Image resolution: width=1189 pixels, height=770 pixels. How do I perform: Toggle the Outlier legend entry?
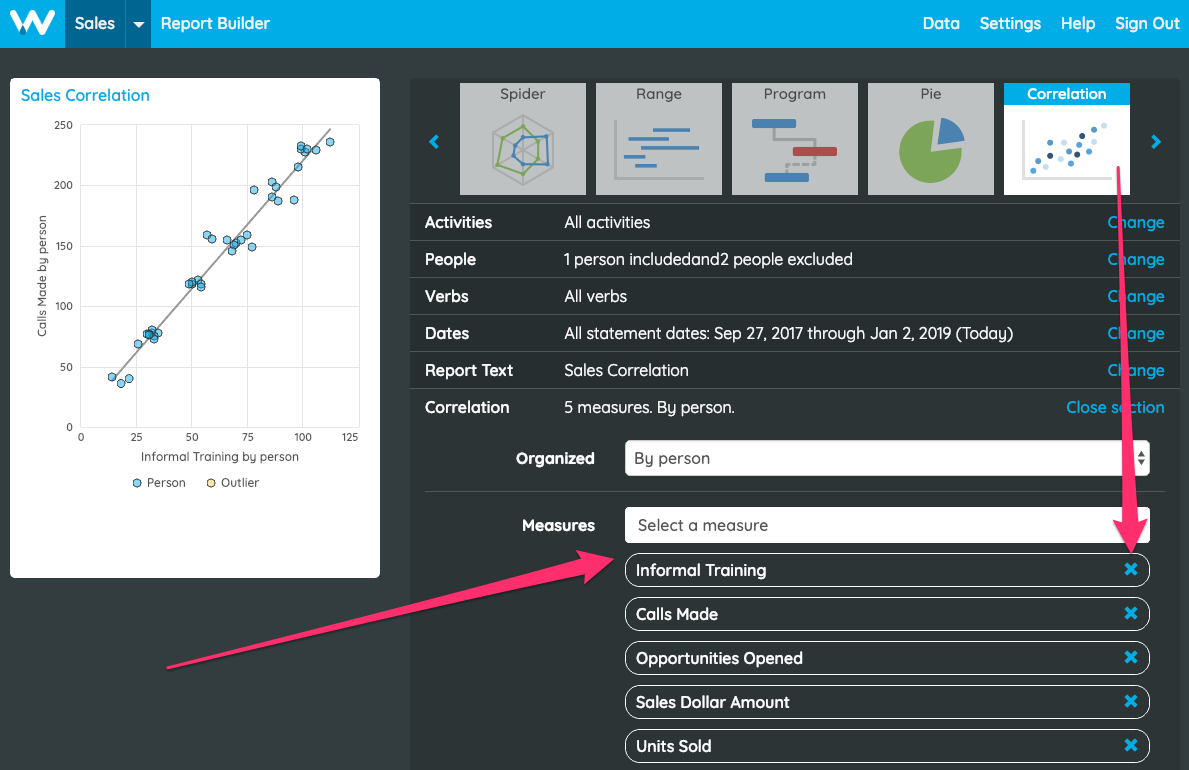tap(233, 482)
